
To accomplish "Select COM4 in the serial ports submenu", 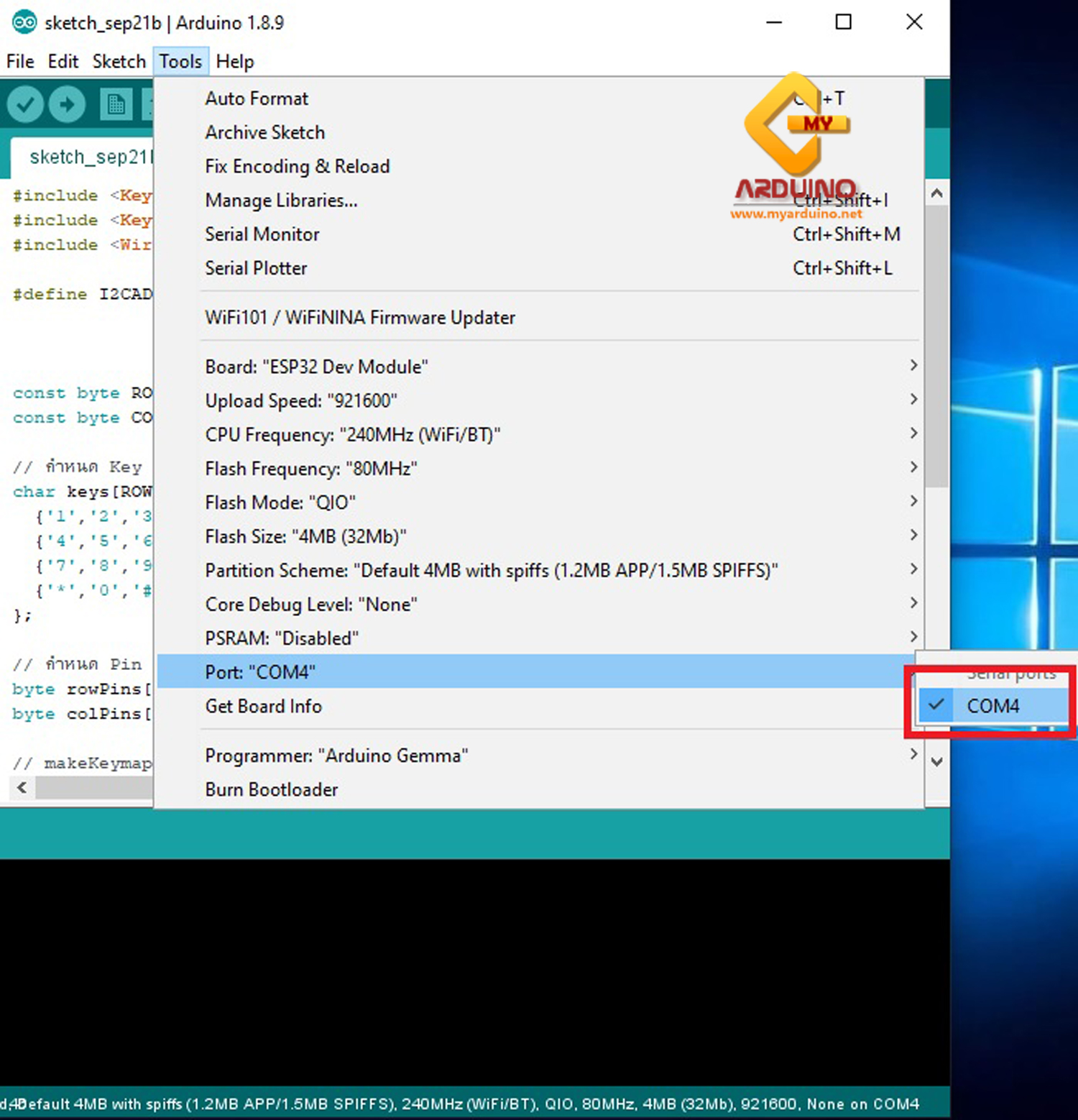I will point(994,705).
